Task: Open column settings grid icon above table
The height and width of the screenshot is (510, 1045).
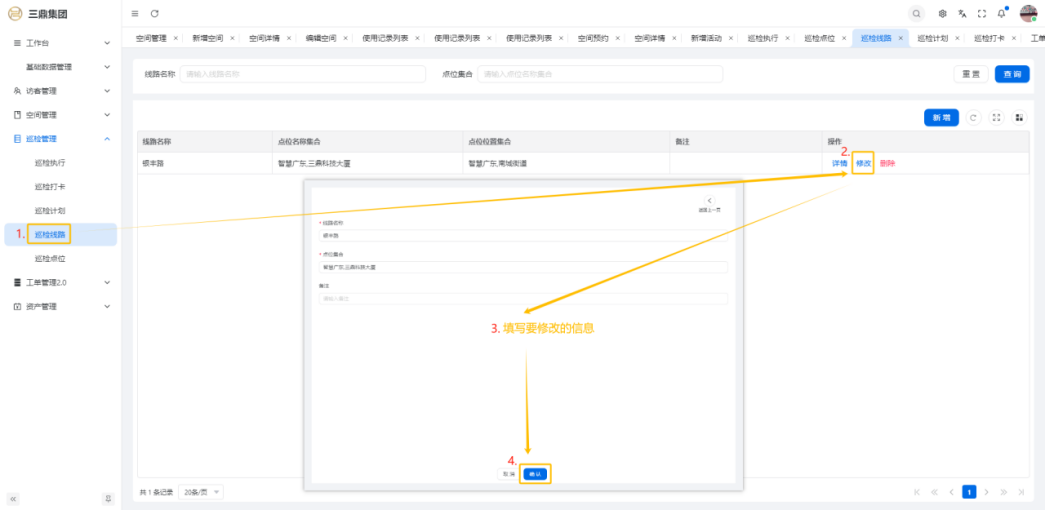Action: click(x=1019, y=117)
